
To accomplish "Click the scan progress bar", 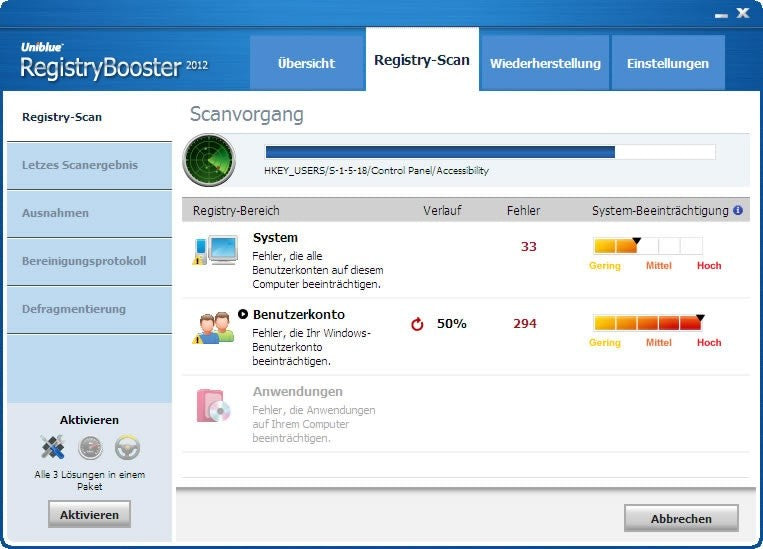I will click(x=490, y=152).
